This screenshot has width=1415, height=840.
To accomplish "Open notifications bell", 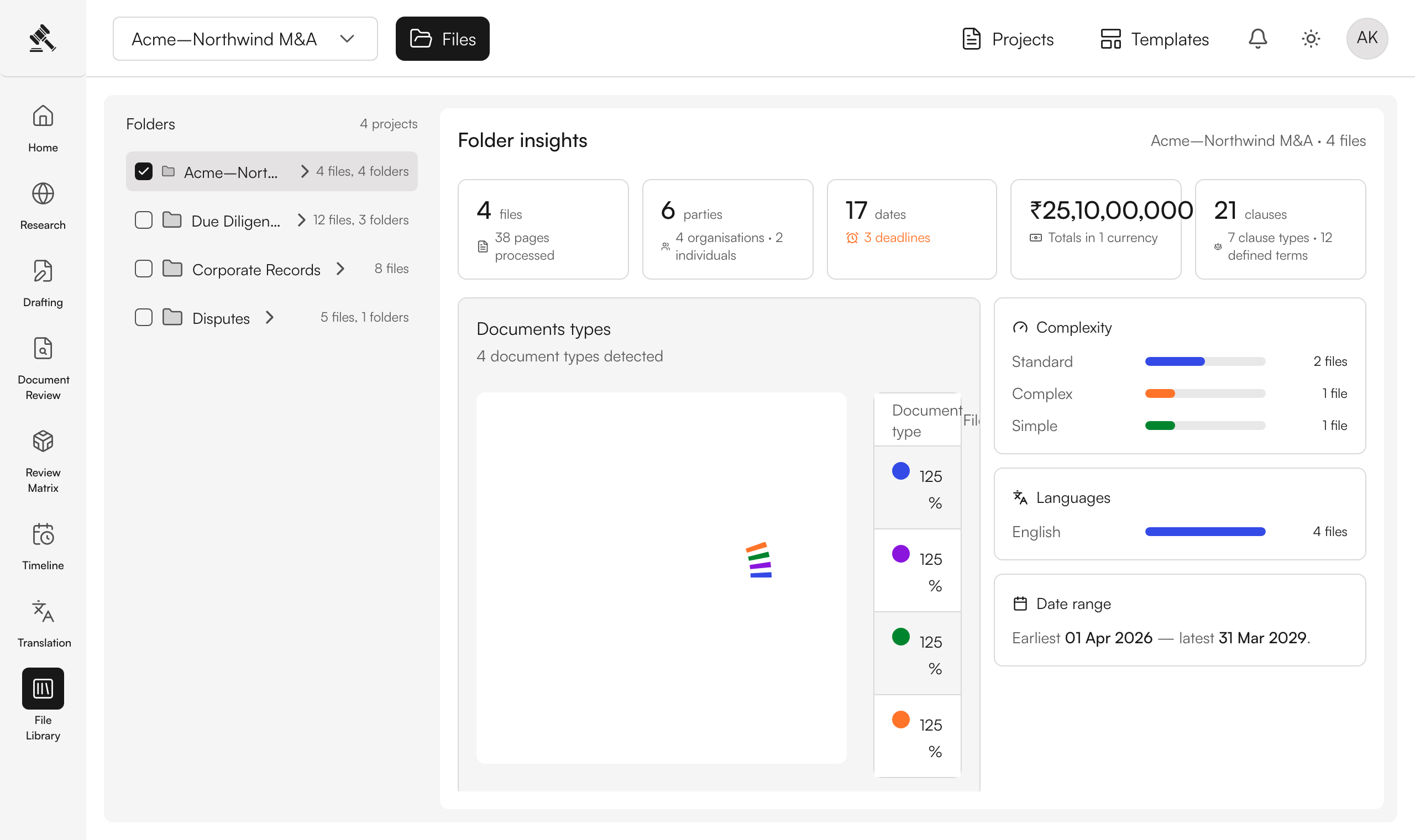I will pyautogui.click(x=1257, y=39).
